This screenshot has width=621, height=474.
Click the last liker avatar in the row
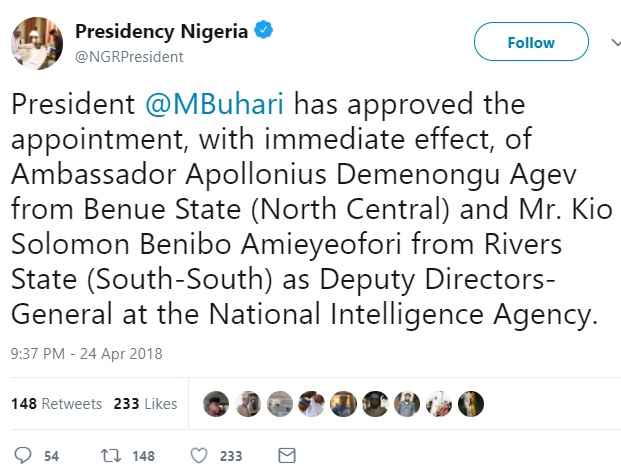click(x=471, y=403)
